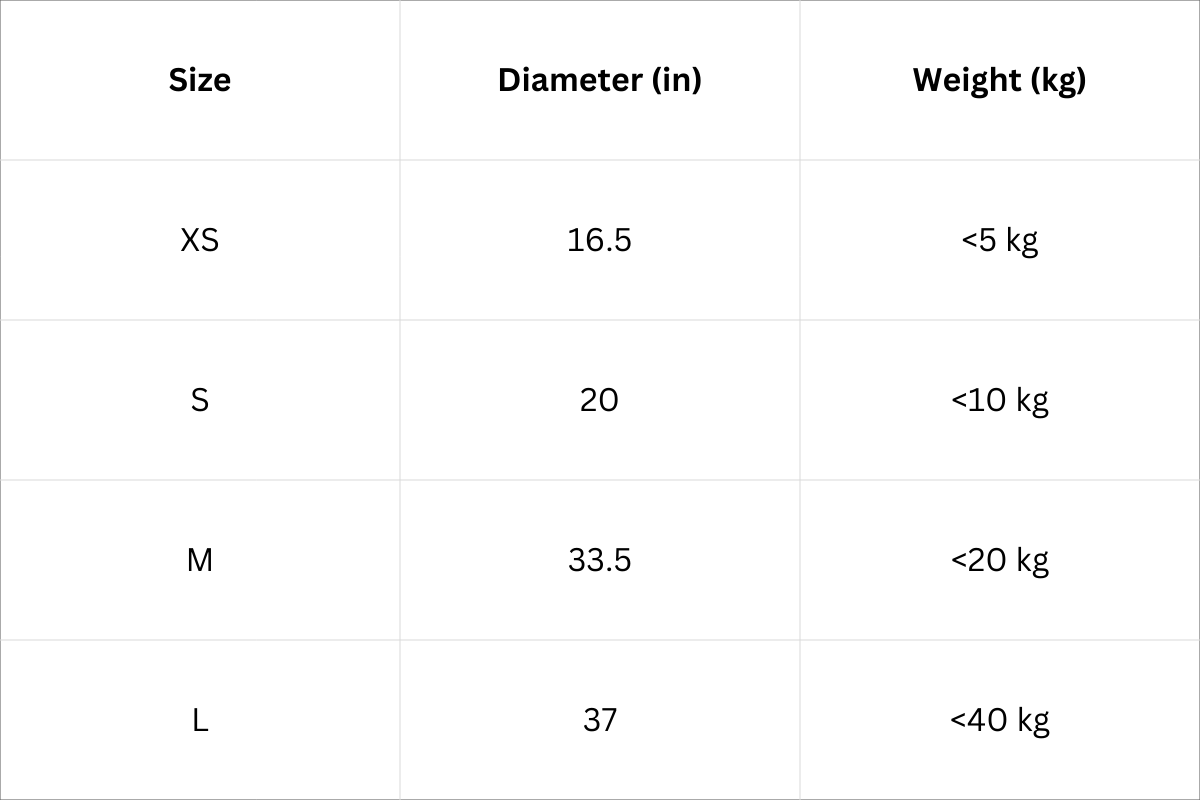Click the 16.5 diameter value
The height and width of the screenshot is (800, 1200).
(x=600, y=240)
